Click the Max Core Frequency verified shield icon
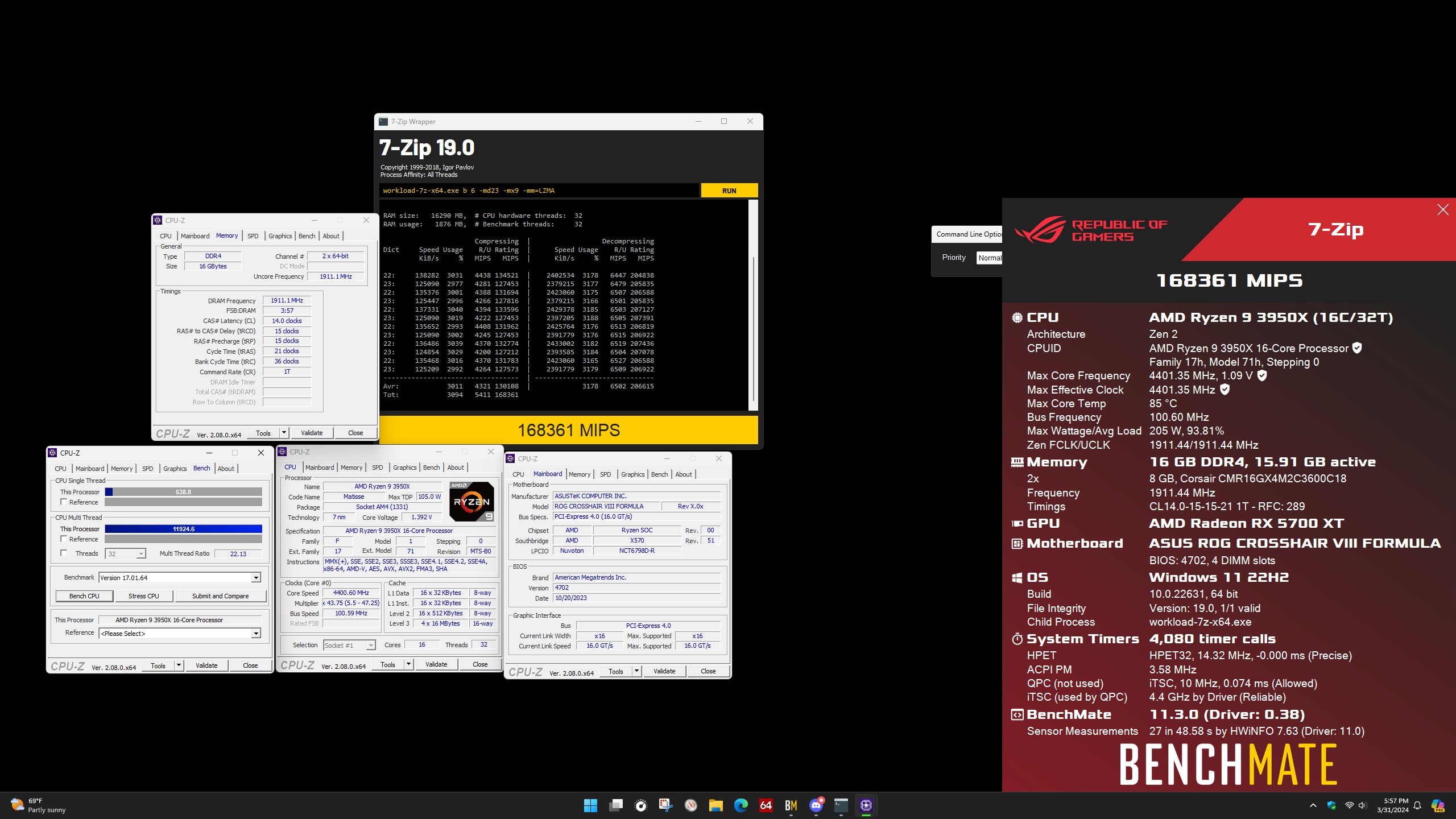1456x819 pixels. pos(1261,375)
